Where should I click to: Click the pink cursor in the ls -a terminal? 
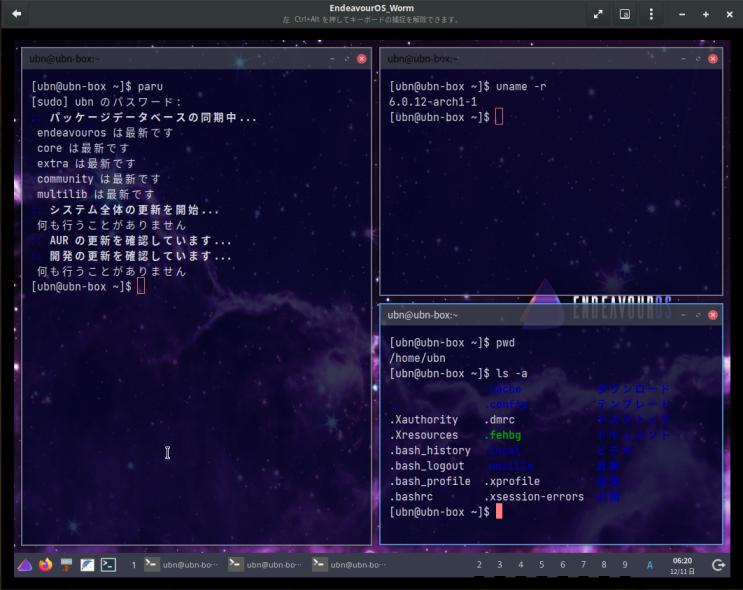coord(498,511)
